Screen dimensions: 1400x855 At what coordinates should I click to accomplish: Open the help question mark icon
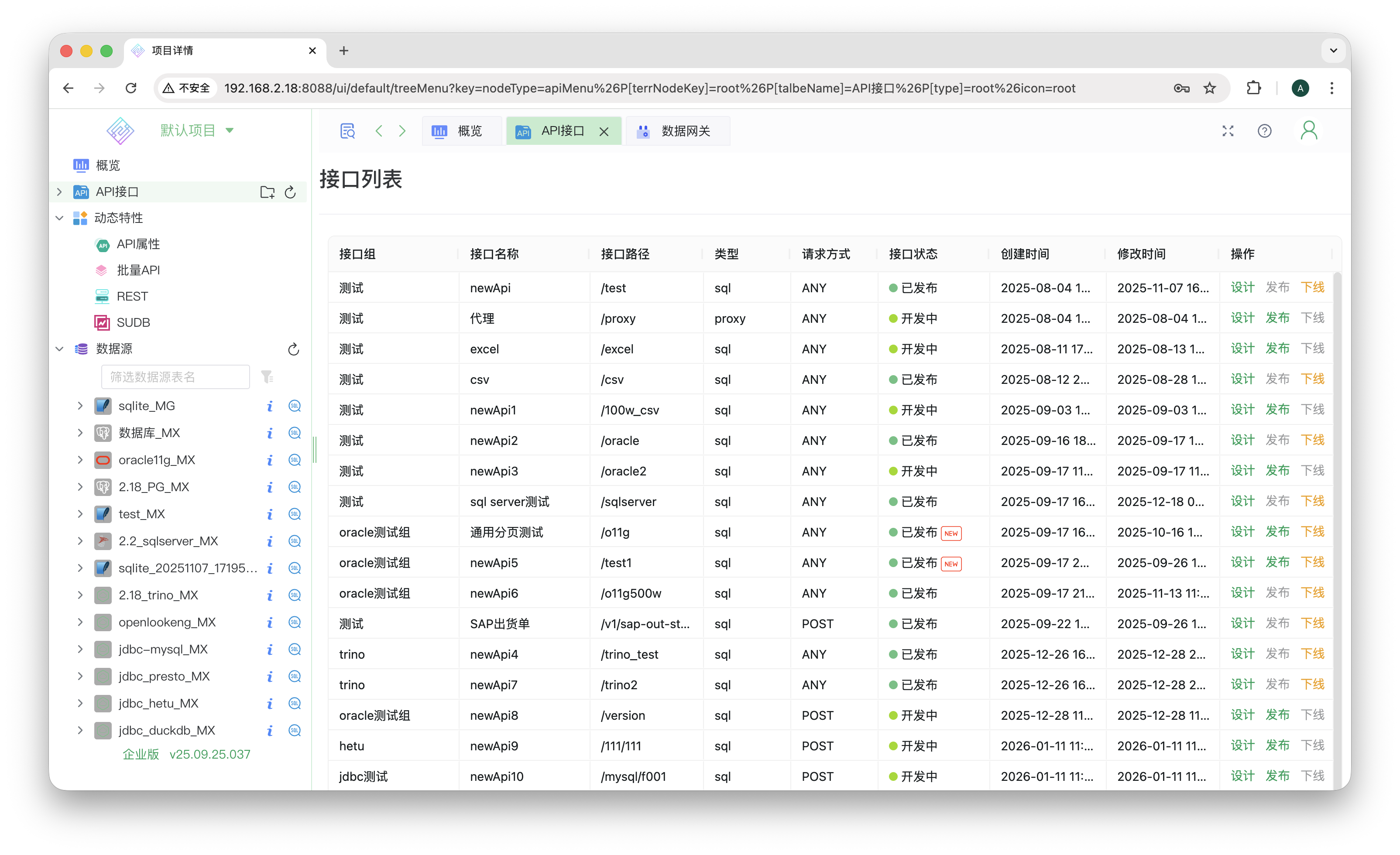coord(1264,131)
